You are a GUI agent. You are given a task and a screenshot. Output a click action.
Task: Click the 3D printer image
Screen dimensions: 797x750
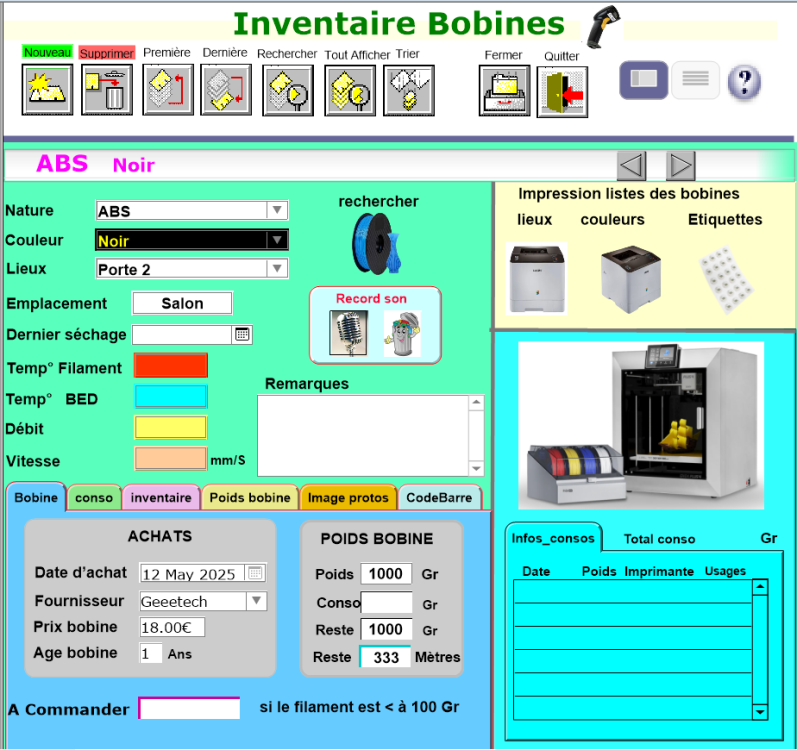click(640, 425)
